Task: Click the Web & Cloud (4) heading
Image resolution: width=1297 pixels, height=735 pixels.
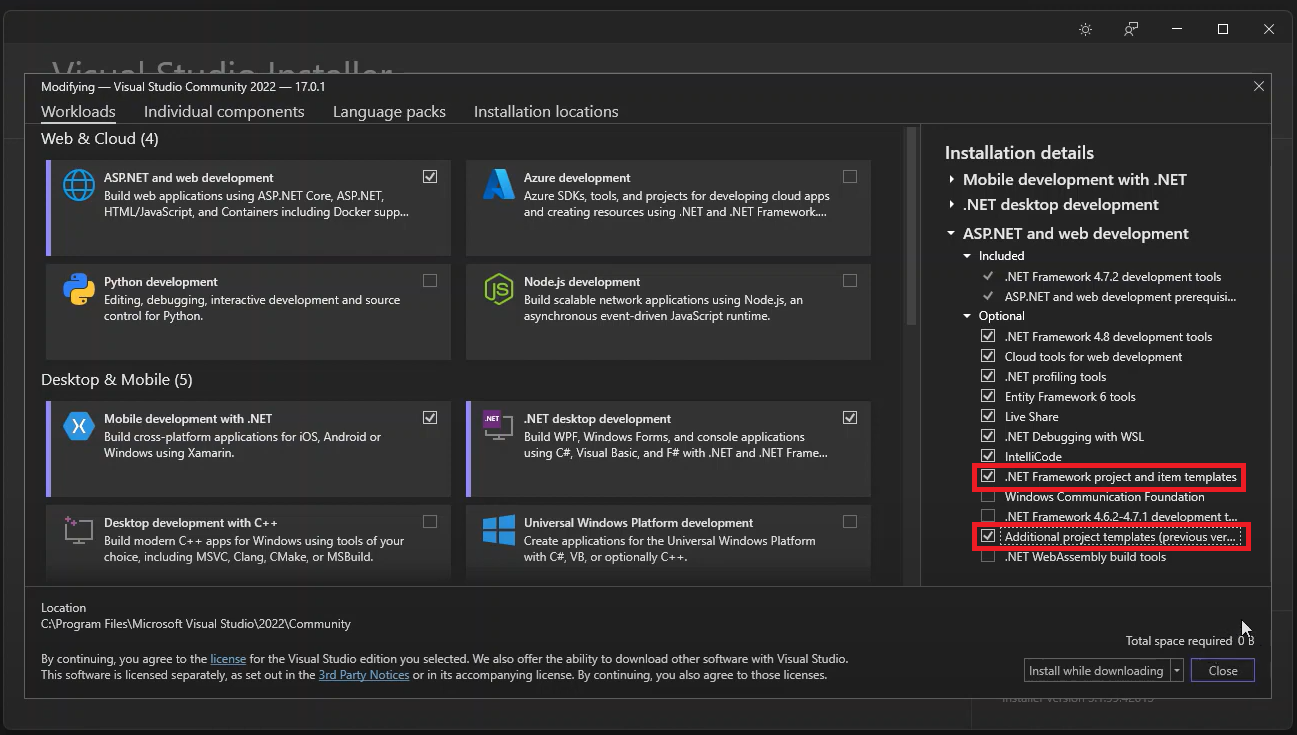Action: click(x=100, y=139)
